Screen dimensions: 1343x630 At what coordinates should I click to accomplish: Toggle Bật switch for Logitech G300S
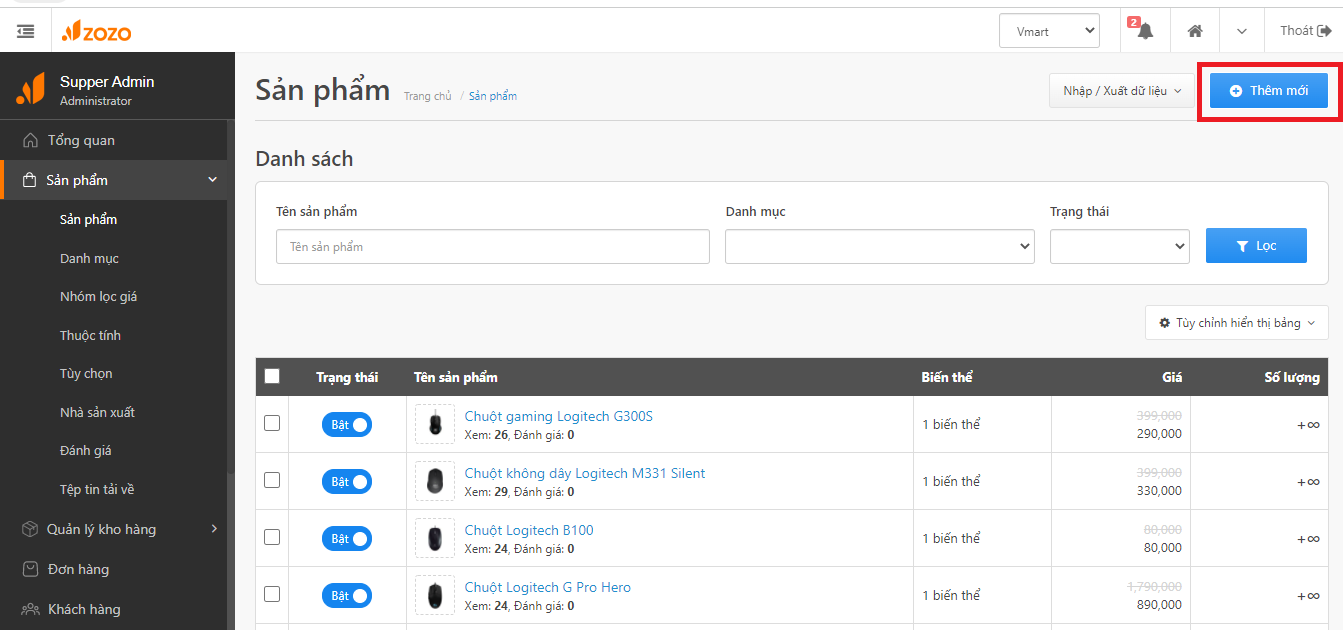point(347,425)
